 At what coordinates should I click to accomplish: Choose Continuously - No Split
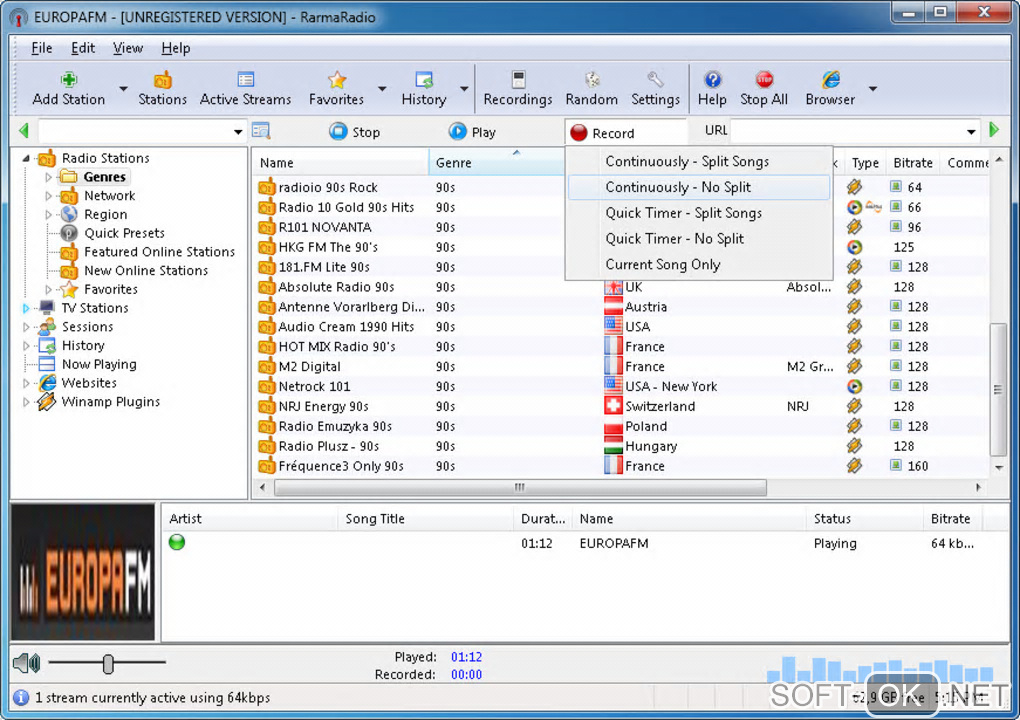point(699,187)
